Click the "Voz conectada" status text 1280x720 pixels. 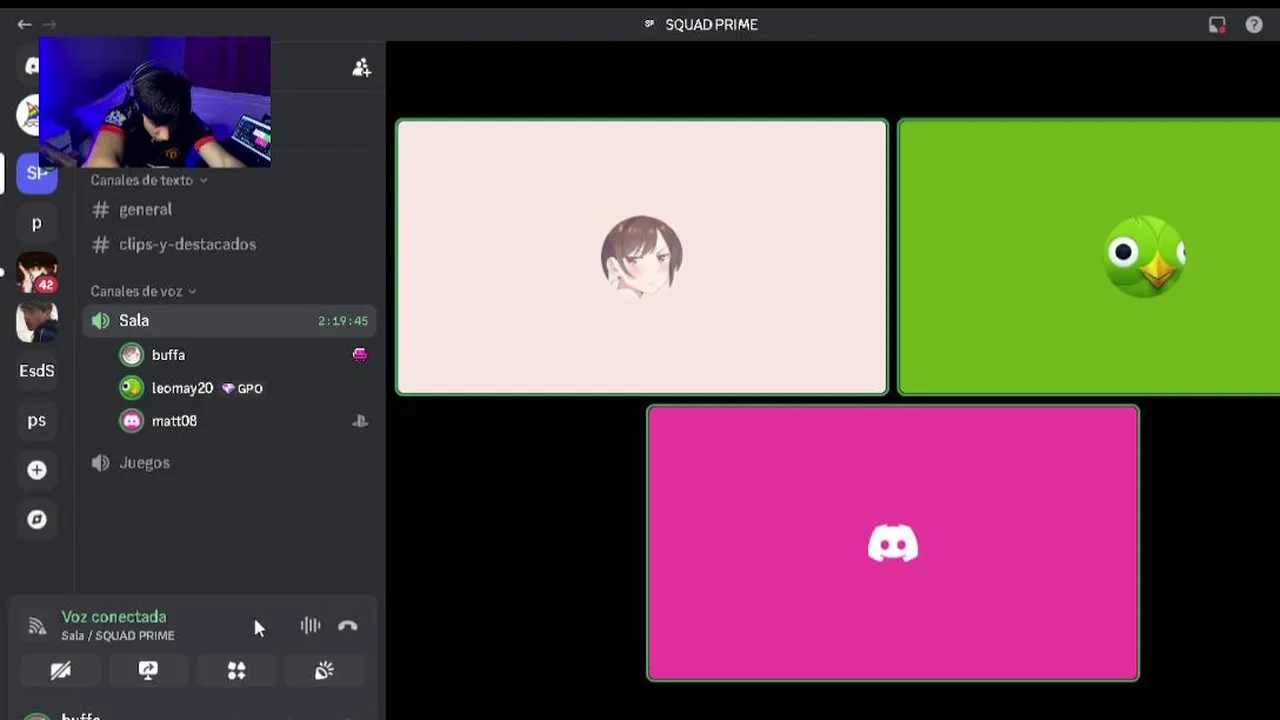pyautogui.click(x=114, y=617)
